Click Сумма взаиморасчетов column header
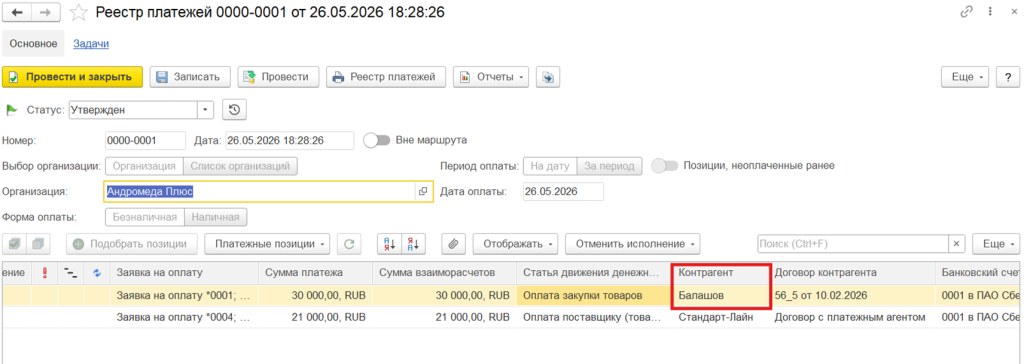This screenshot has width=1024, height=364. 444,273
